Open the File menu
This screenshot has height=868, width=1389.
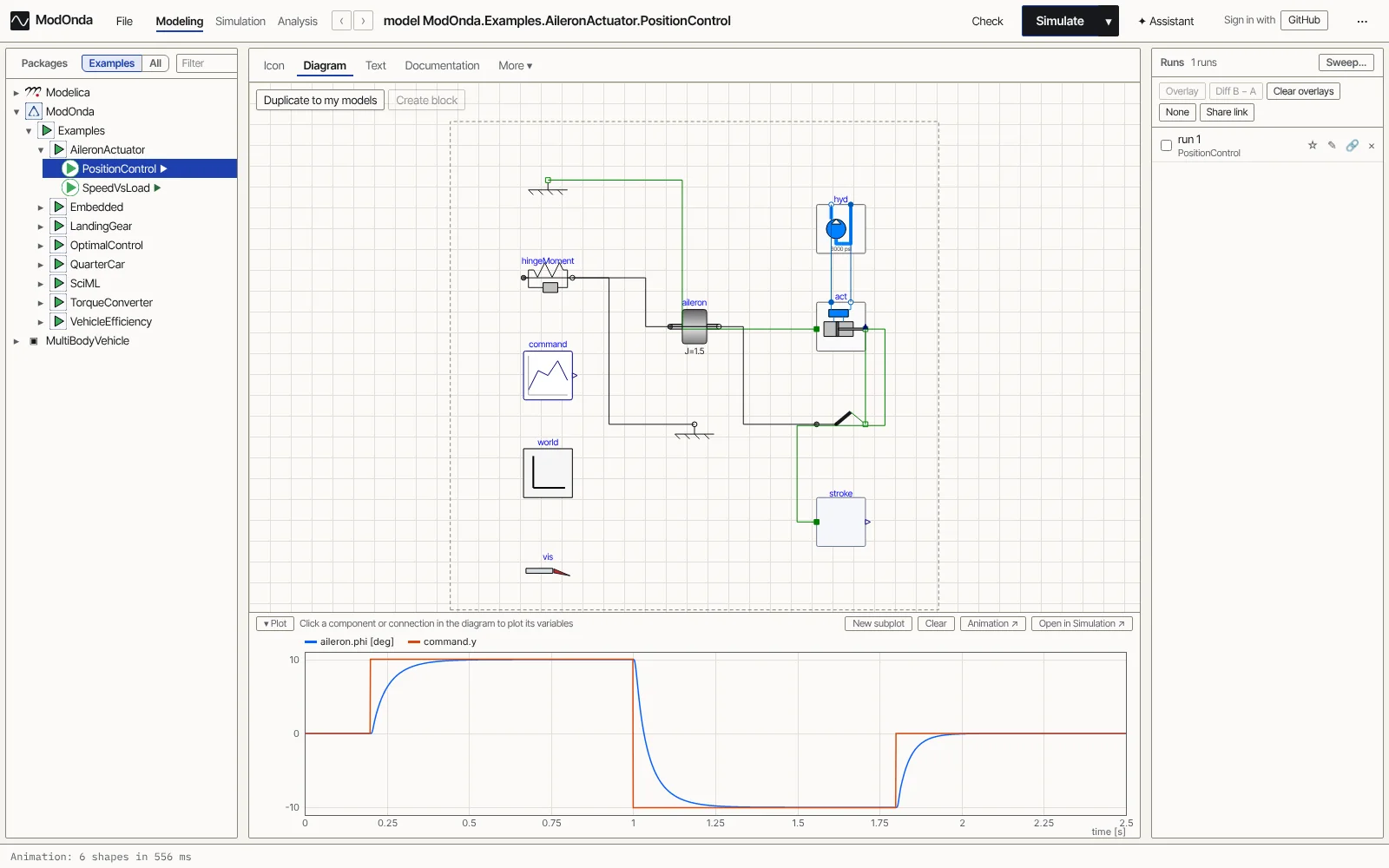tap(124, 21)
